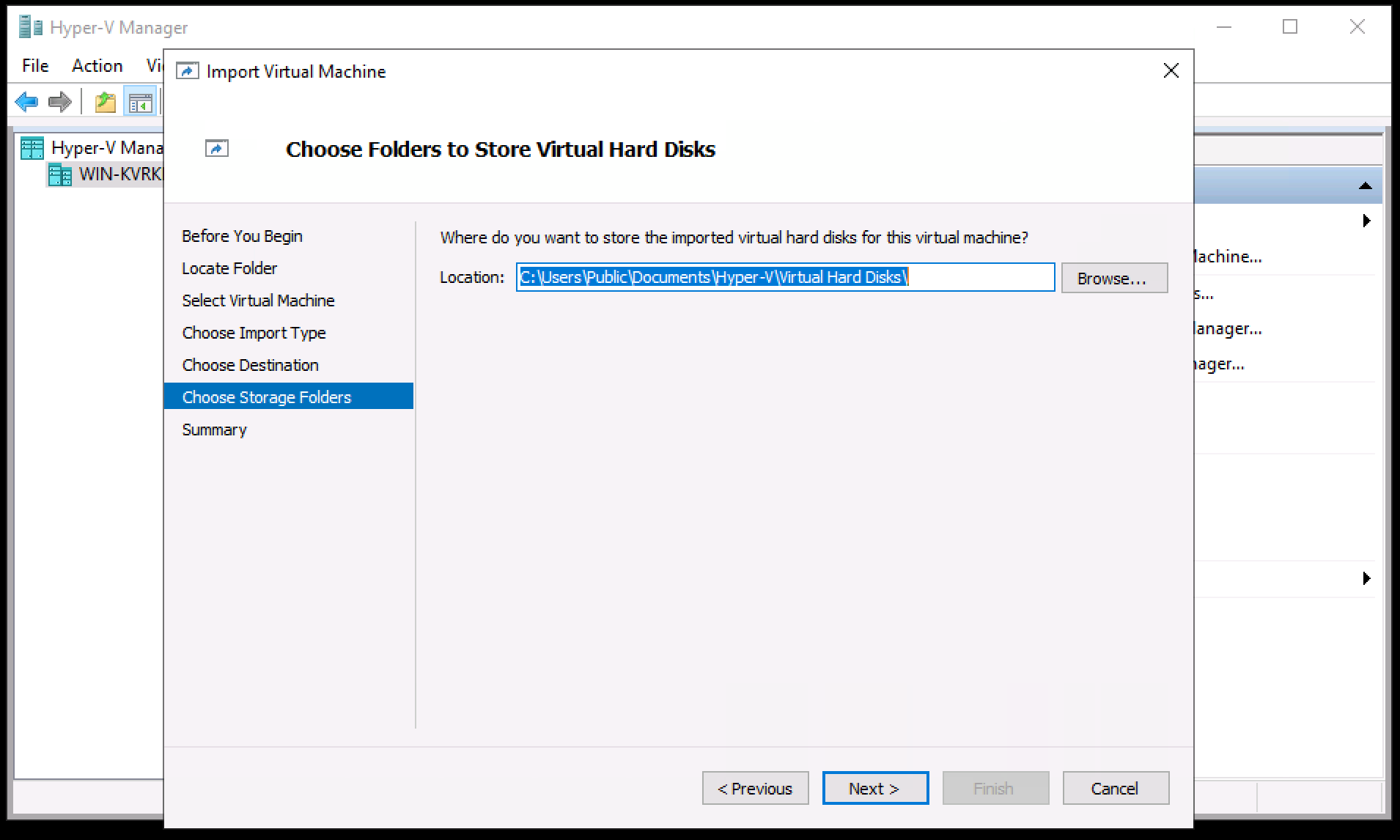
Task: Click inside the Location path field
Action: pos(784,277)
